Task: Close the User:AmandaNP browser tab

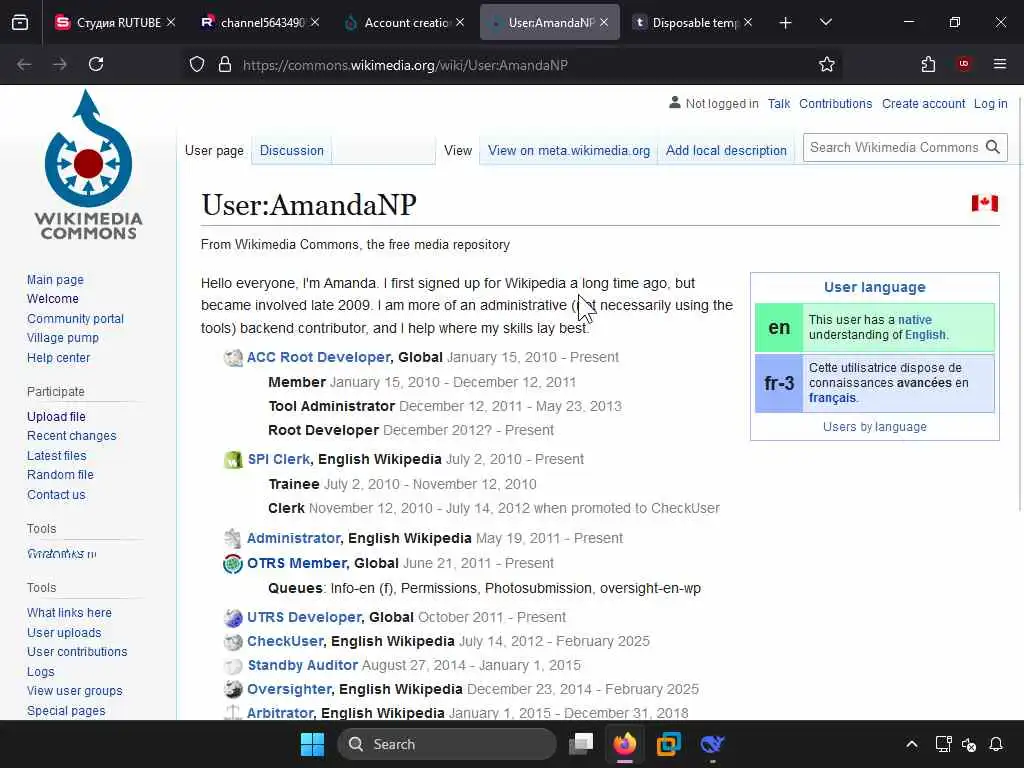Action: click(x=604, y=23)
